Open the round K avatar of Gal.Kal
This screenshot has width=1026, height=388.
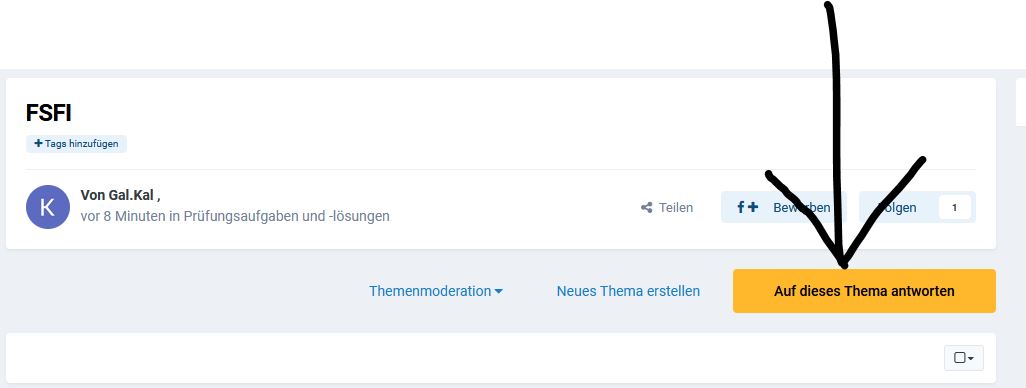(x=48, y=207)
